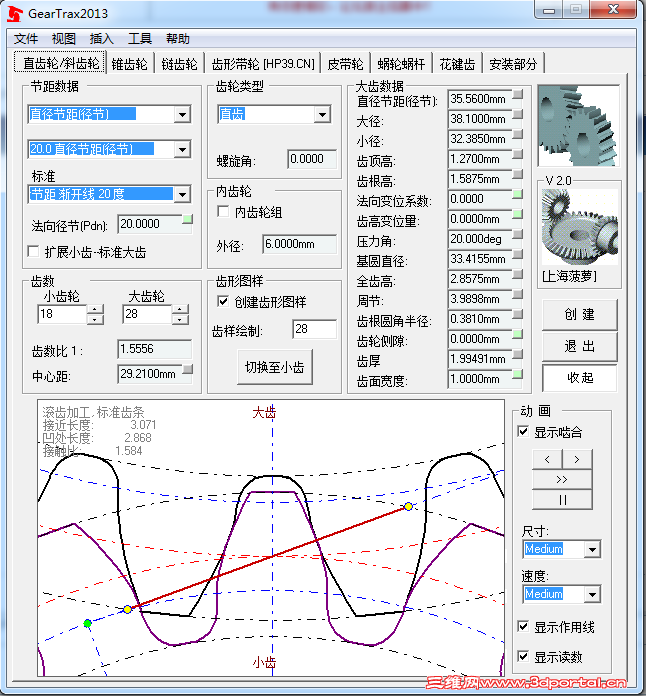Open the 20.0 直径节距 dropdown
Viewport: 646px width, 696px height.
click(x=182, y=150)
